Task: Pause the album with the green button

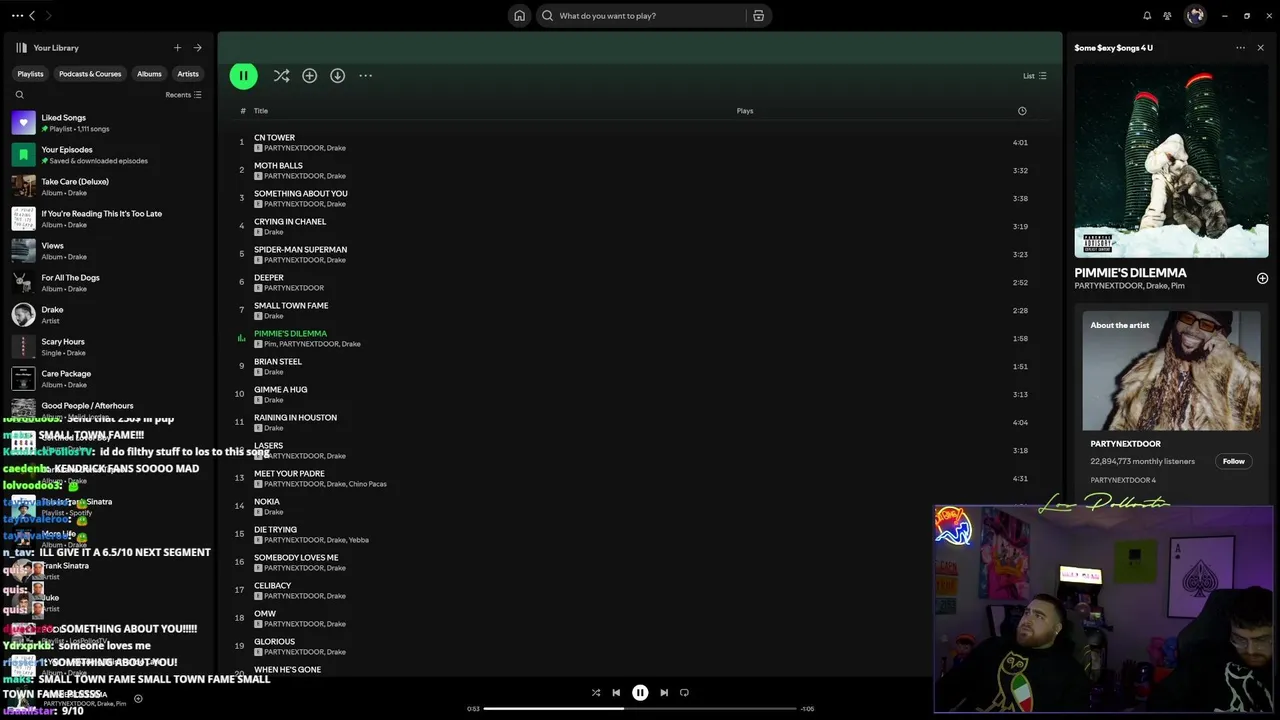Action: [243, 75]
